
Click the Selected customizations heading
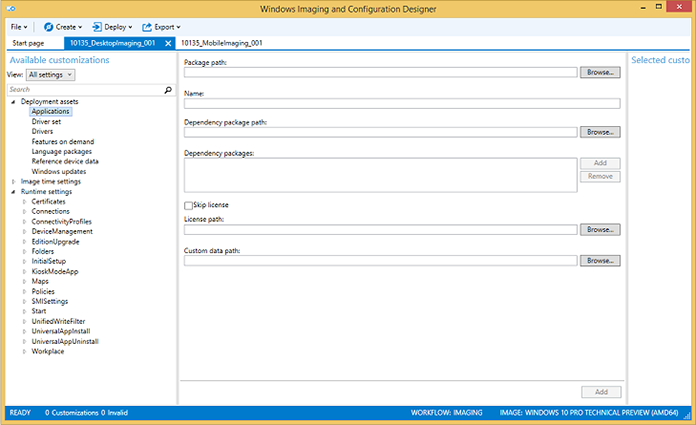(x=660, y=60)
